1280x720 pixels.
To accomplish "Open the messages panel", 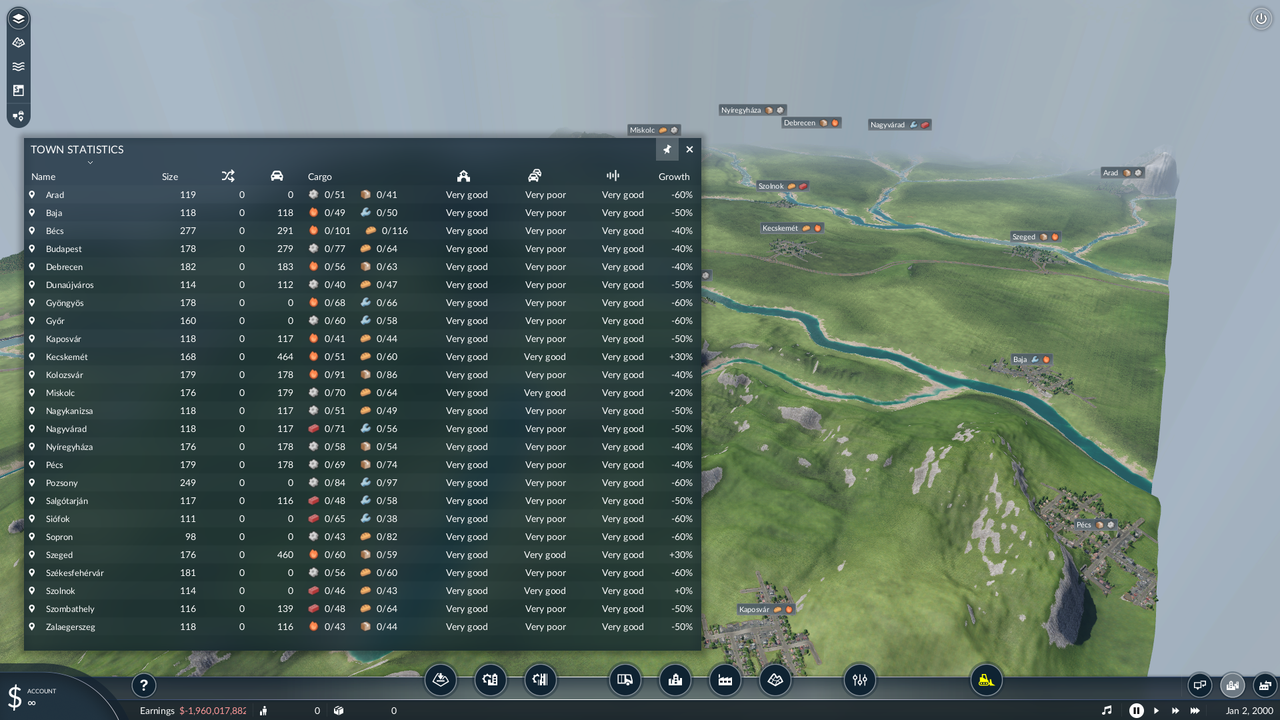I will coord(1199,685).
